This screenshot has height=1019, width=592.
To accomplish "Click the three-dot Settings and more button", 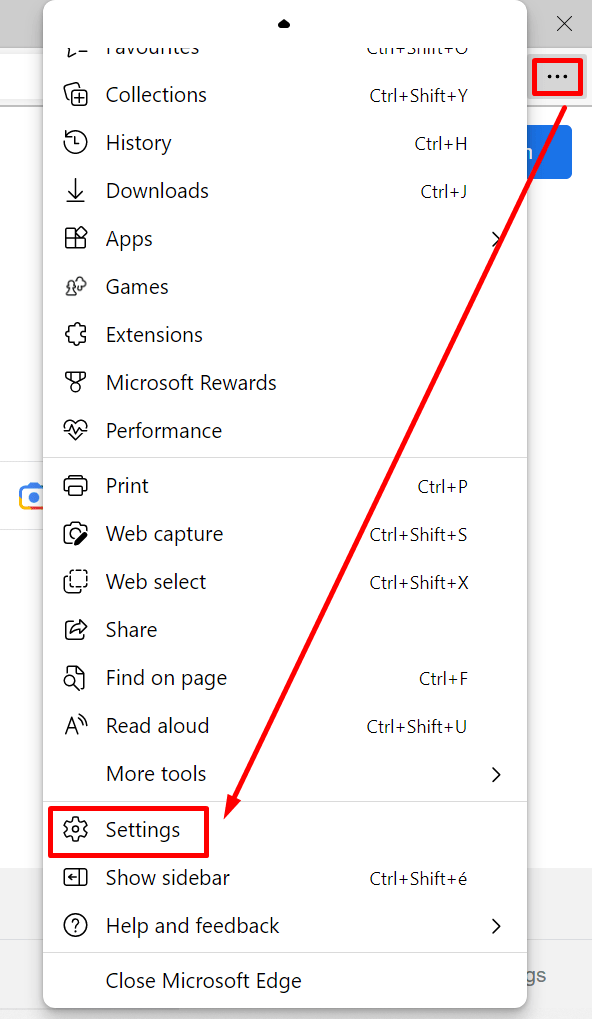I will (x=558, y=77).
